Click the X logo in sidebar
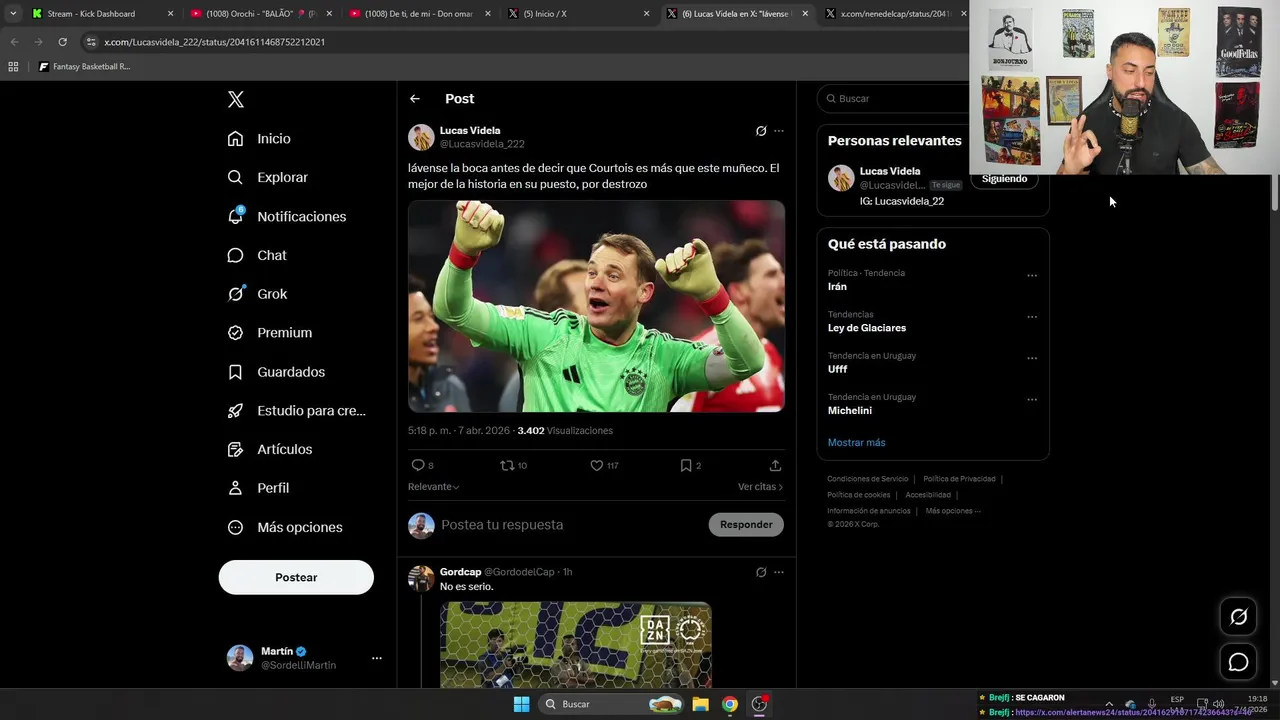 click(x=236, y=99)
